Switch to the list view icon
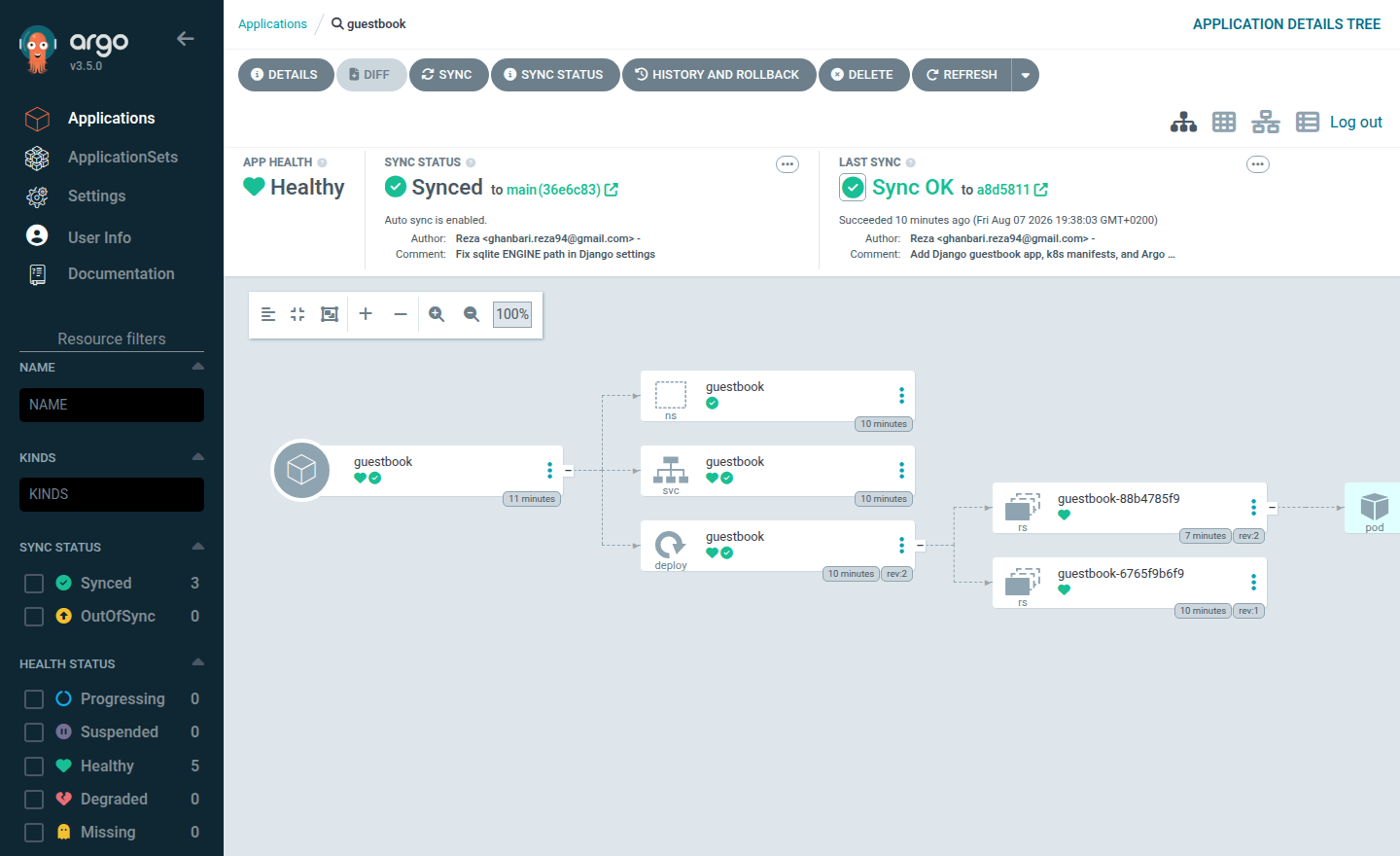This screenshot has width=1400, height=856. click(x=1308, y=122)
